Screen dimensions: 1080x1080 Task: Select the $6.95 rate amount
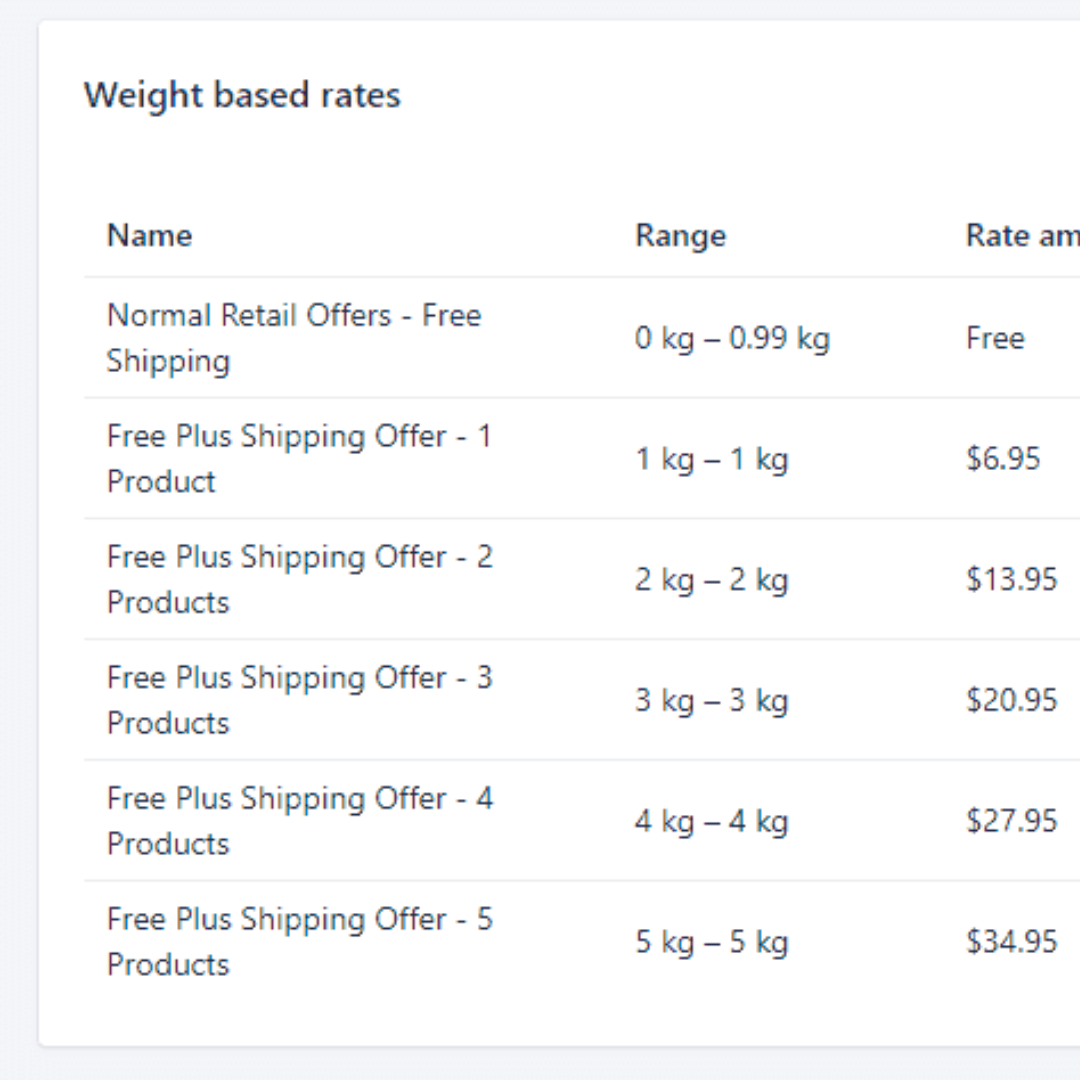click(1006, 458)
